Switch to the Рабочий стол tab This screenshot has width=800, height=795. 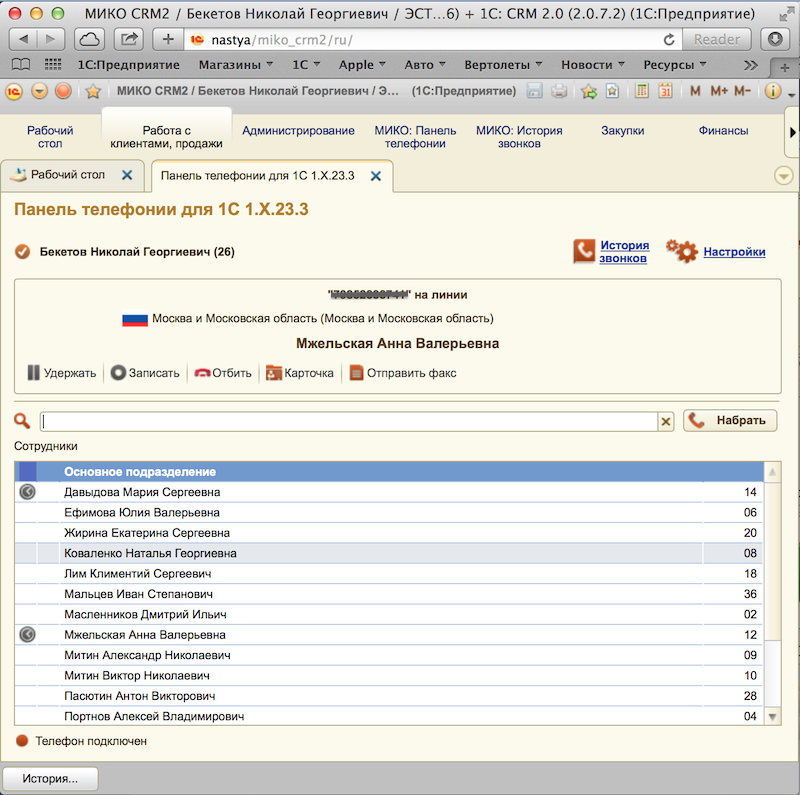coord(68,175)
